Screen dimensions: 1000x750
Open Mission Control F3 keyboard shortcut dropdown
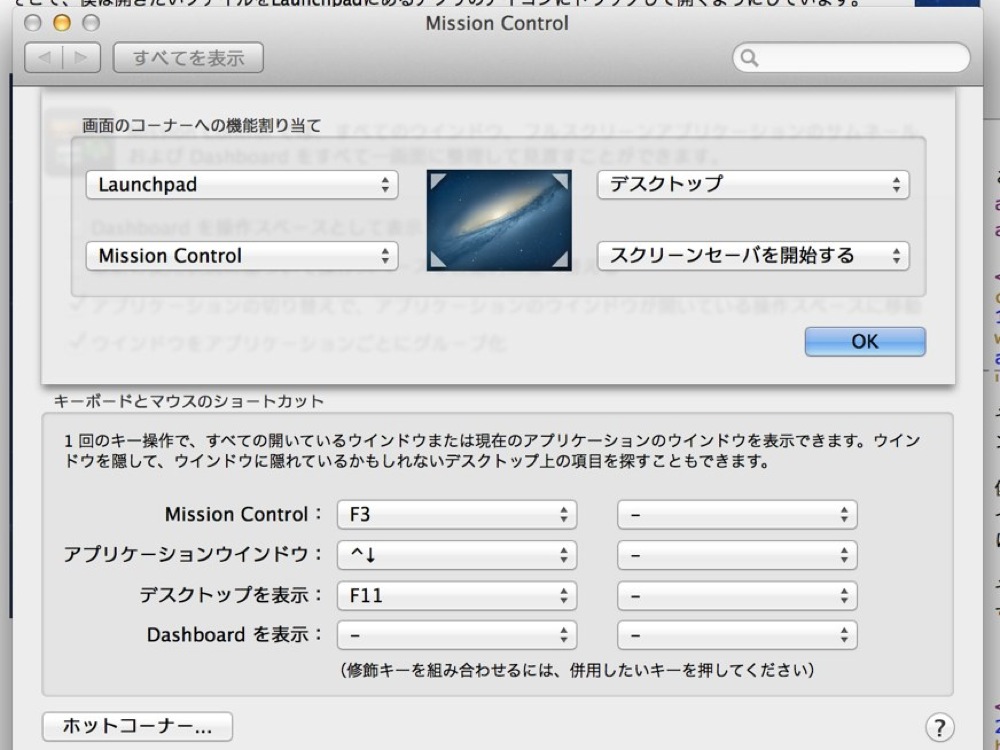pyautogui.click(x=457, y=515)
